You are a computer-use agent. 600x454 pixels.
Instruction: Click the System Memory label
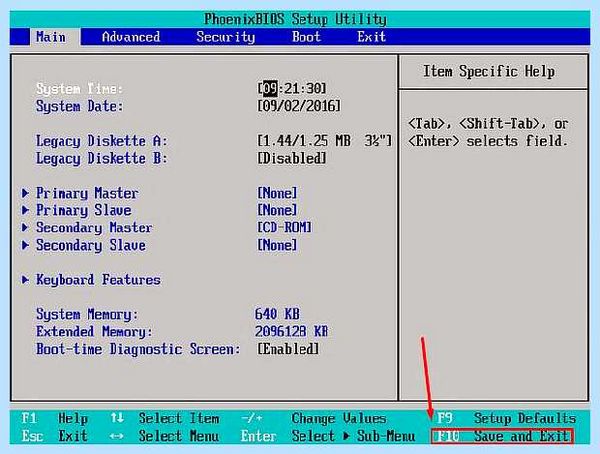87,315
